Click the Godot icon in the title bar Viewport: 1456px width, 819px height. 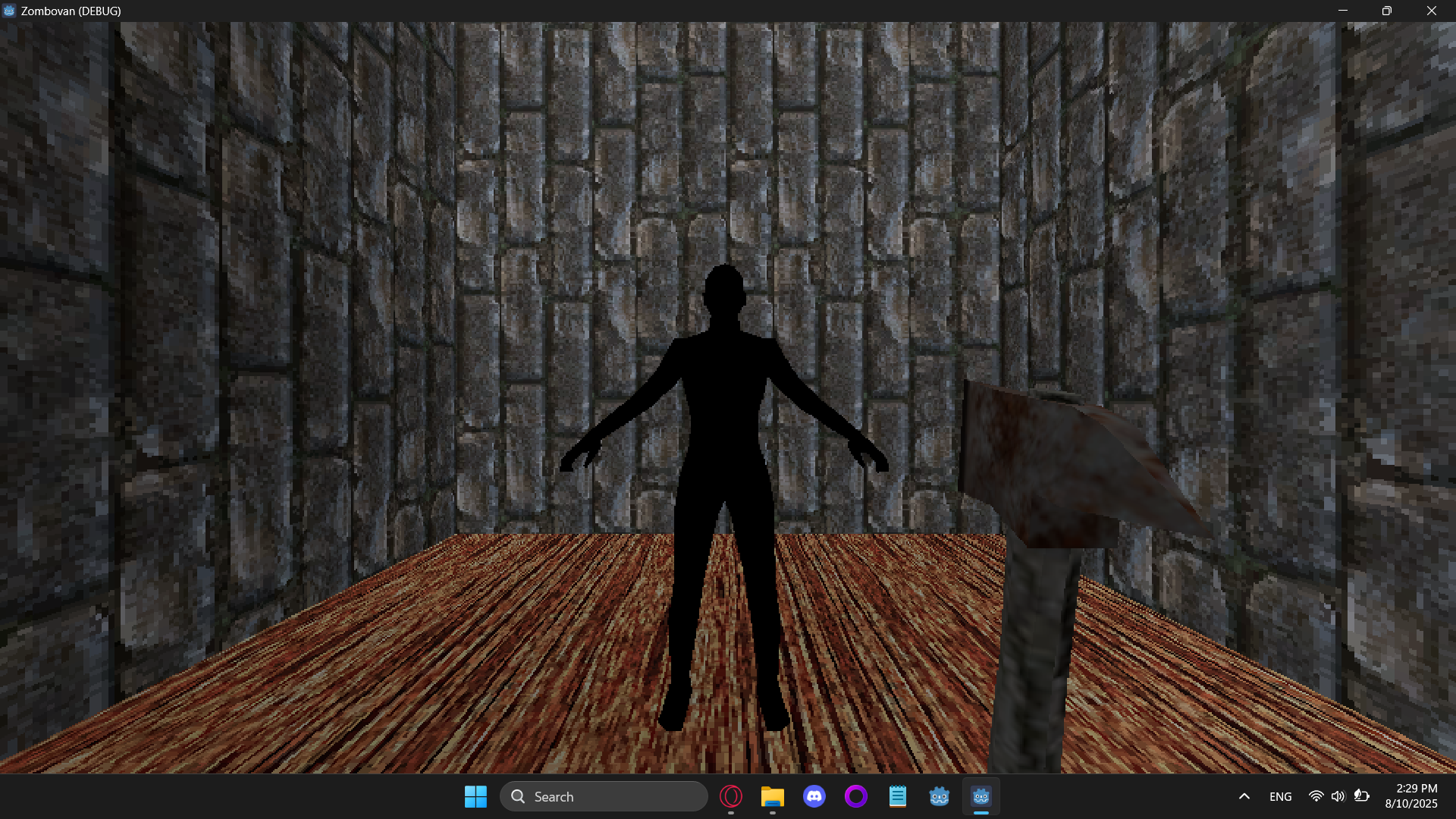(9, 11)
